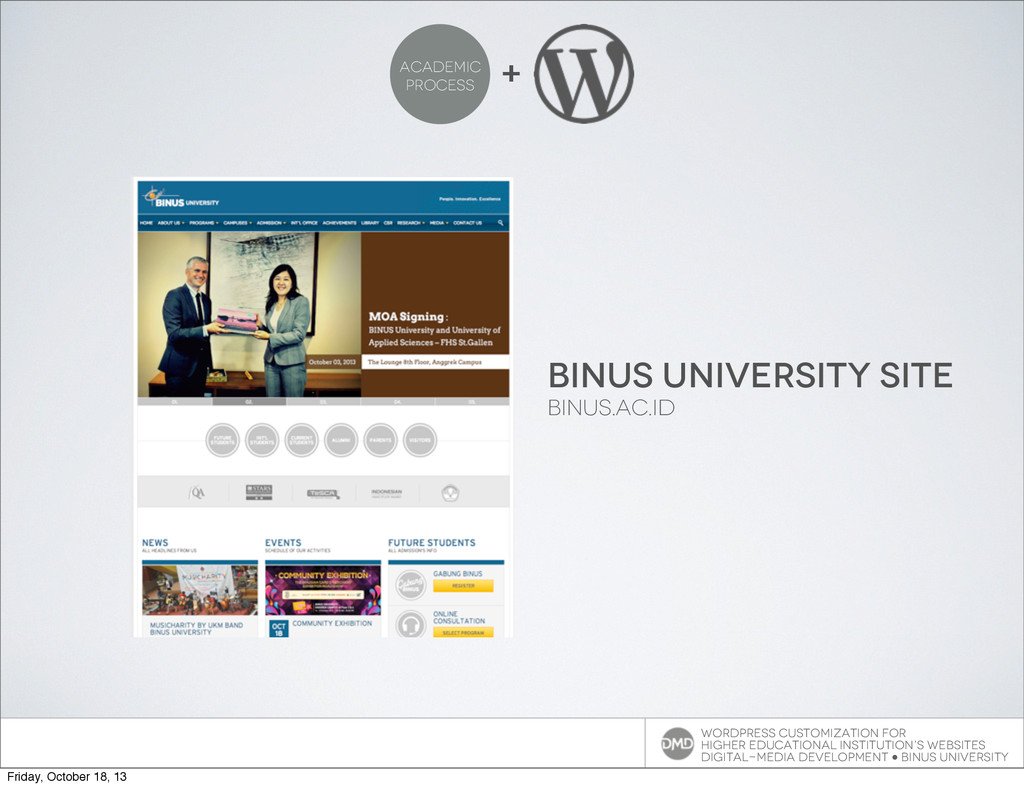Viewport: 1024px width, 788px height.
Task: Click the OCT 18 date badge
Action: click(279, 629)
